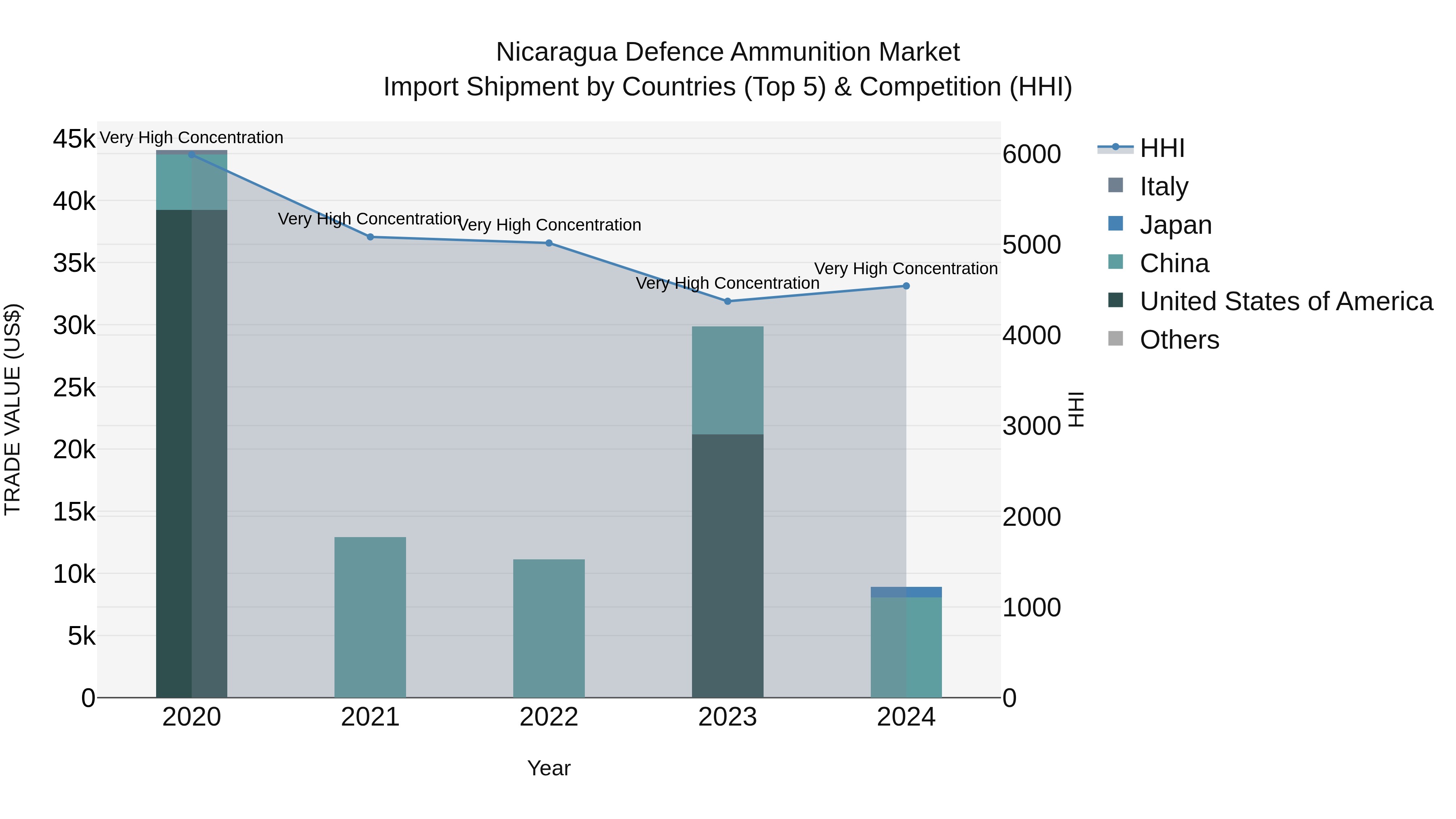Click the 2021 x-axis label
This screenshot has width=1456, height=819.
(x=370, y=717)
